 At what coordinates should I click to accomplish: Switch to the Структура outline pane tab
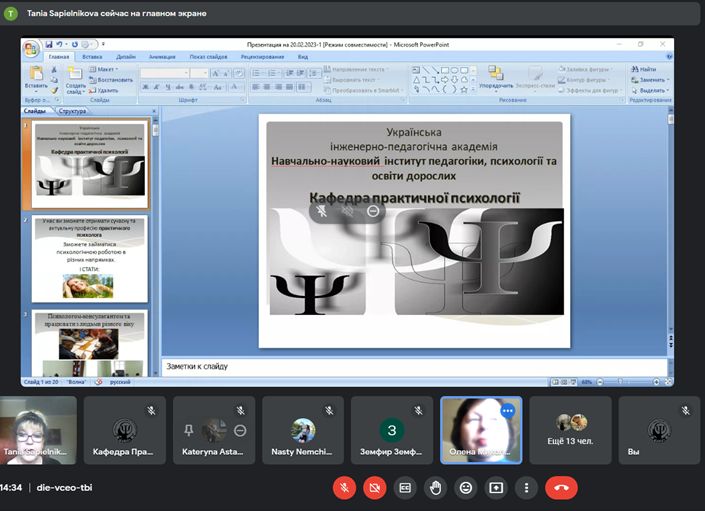(72, 111)
